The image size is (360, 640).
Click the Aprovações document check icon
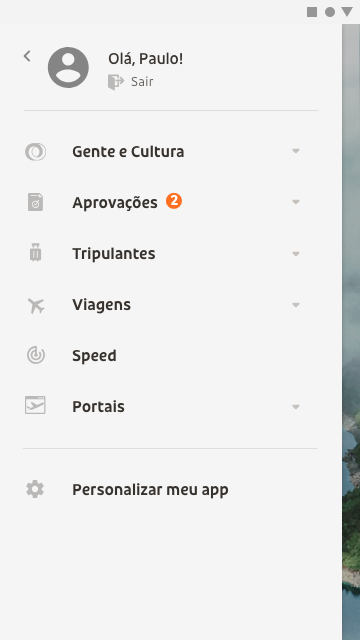point(36,202)
